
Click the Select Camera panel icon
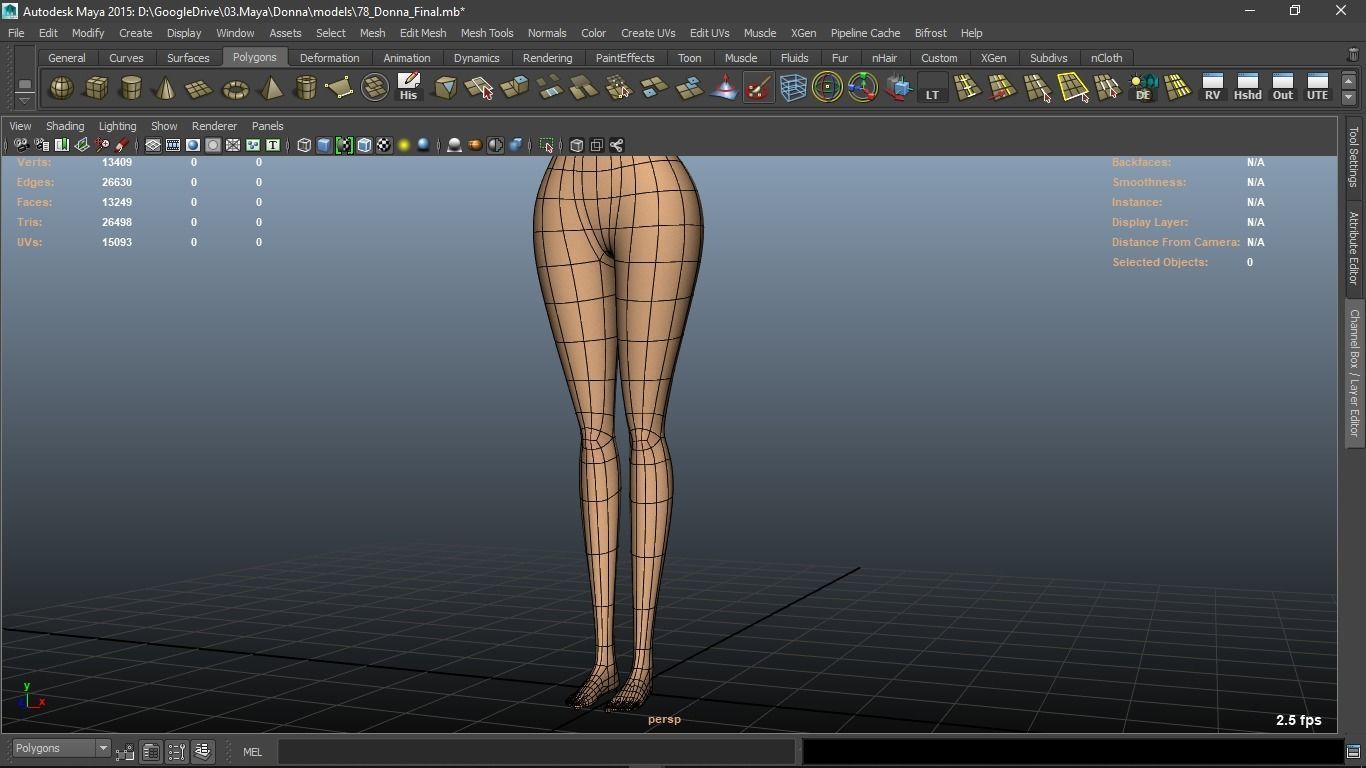(21, 145)
